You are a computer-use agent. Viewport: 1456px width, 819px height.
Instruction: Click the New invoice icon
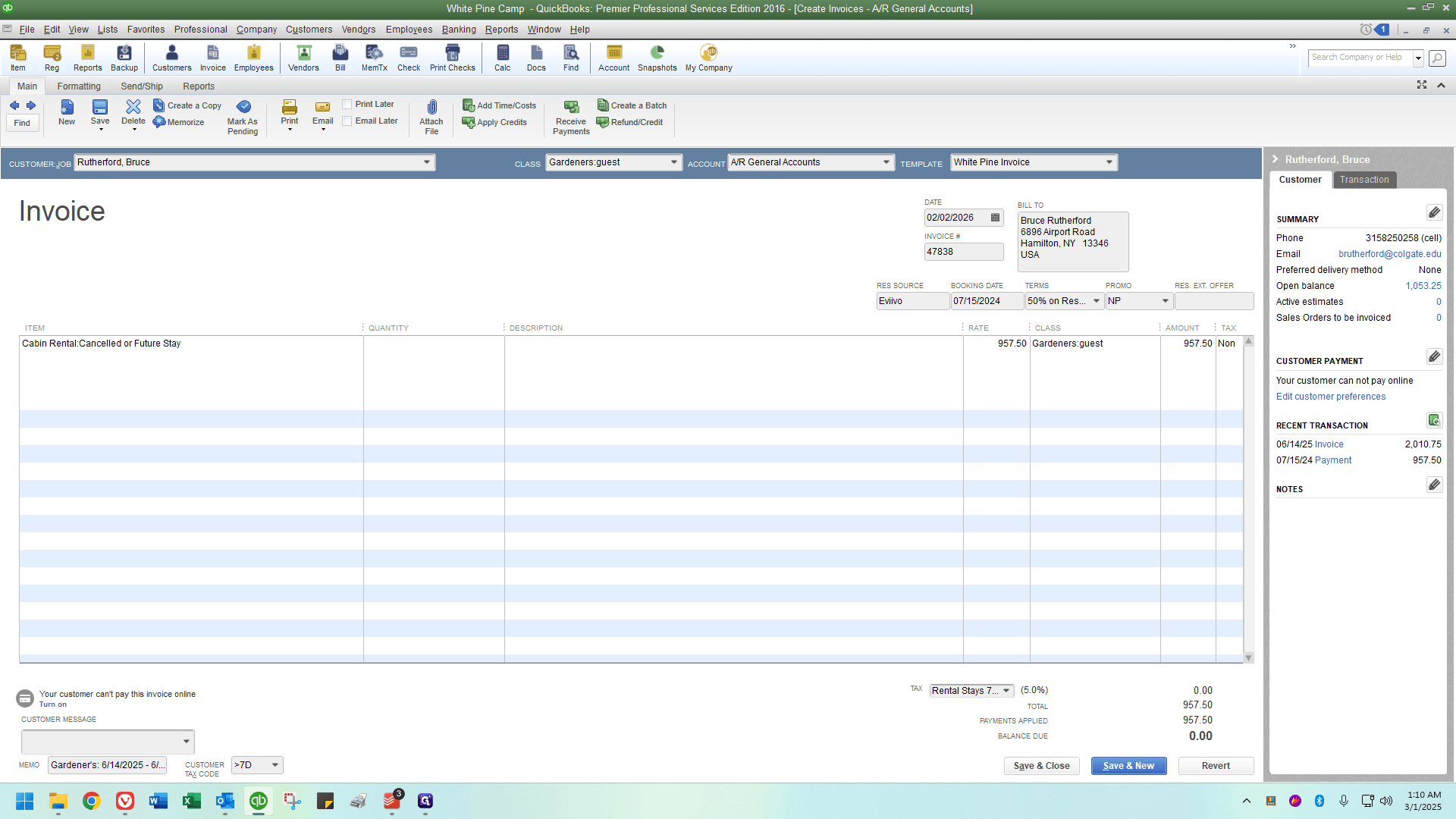(67, 112)
